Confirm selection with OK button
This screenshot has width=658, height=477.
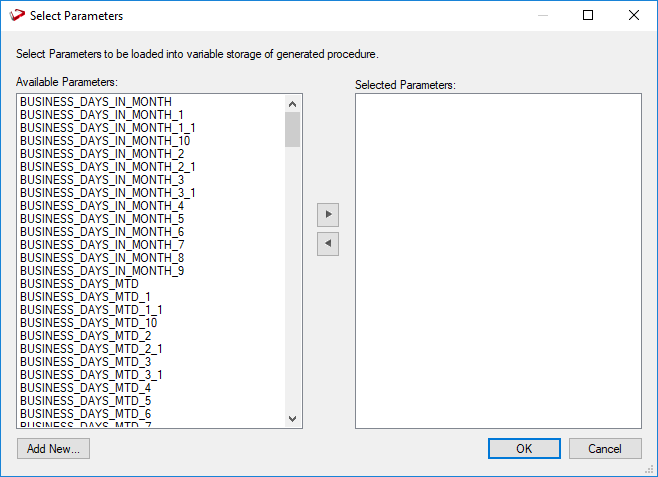[x=524, y=449]
